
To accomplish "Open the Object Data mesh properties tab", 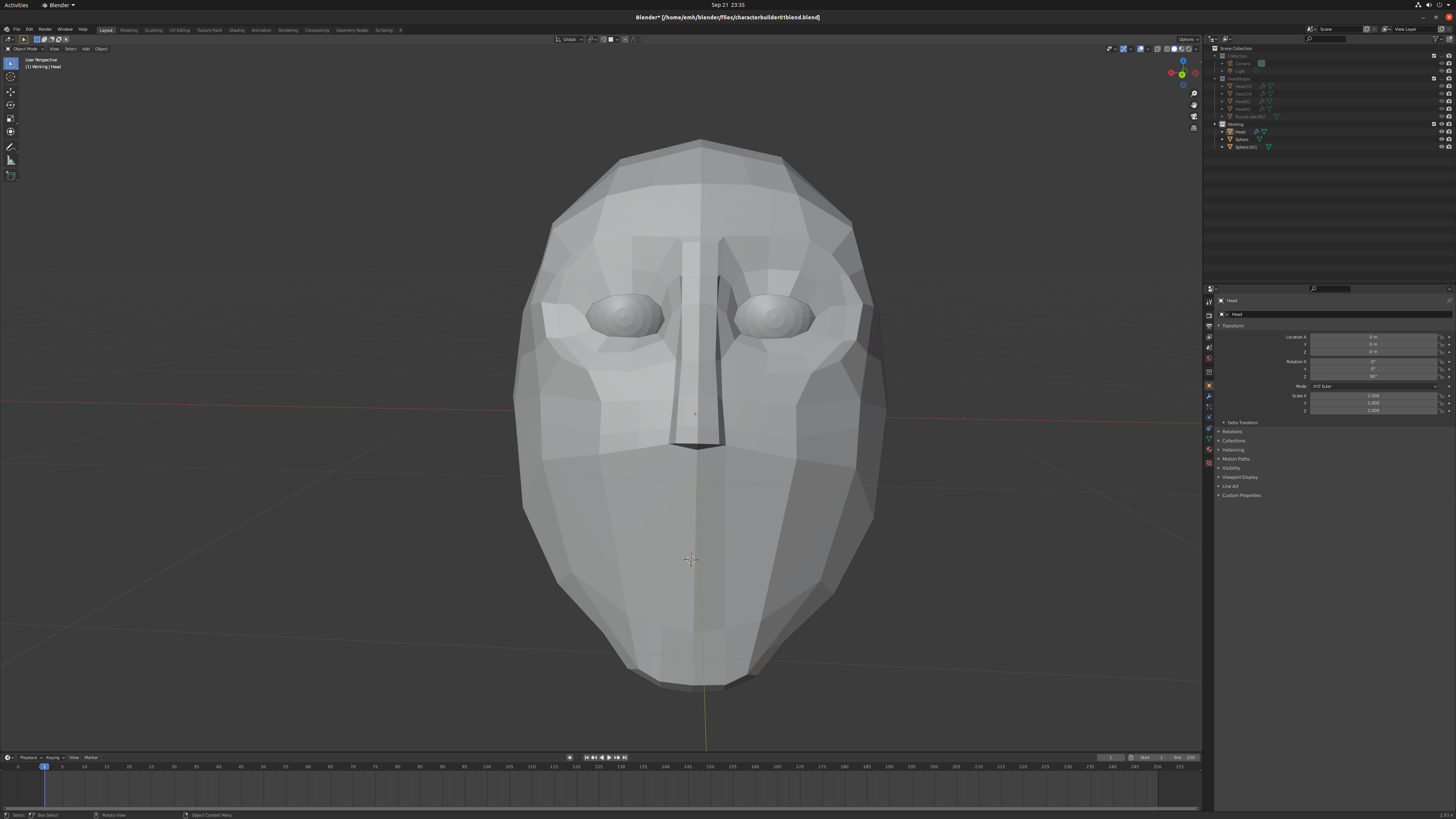I will 1209,439.
